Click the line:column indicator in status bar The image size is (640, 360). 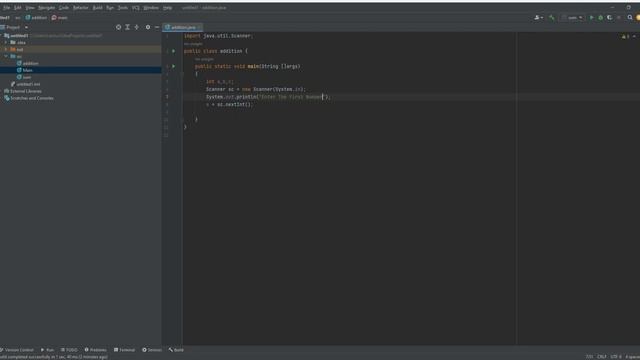589,357
